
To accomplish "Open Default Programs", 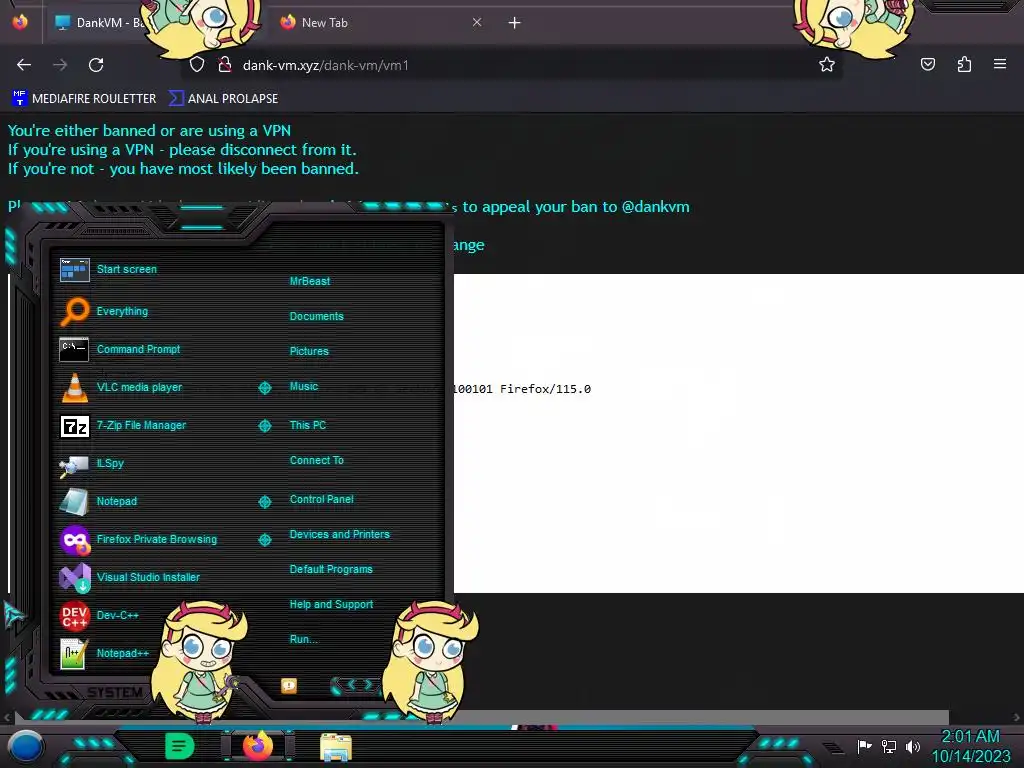I will (331, 569).
